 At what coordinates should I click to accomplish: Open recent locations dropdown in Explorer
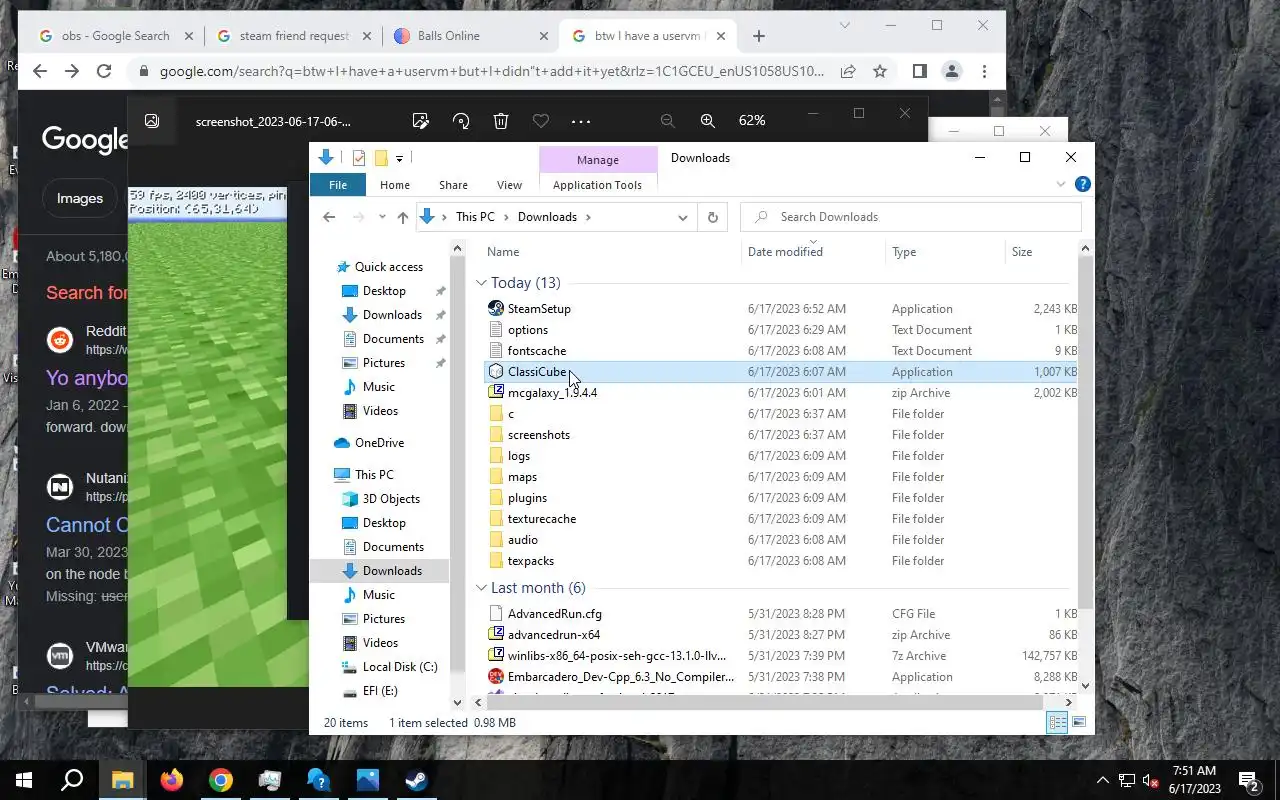pos(381,217)
